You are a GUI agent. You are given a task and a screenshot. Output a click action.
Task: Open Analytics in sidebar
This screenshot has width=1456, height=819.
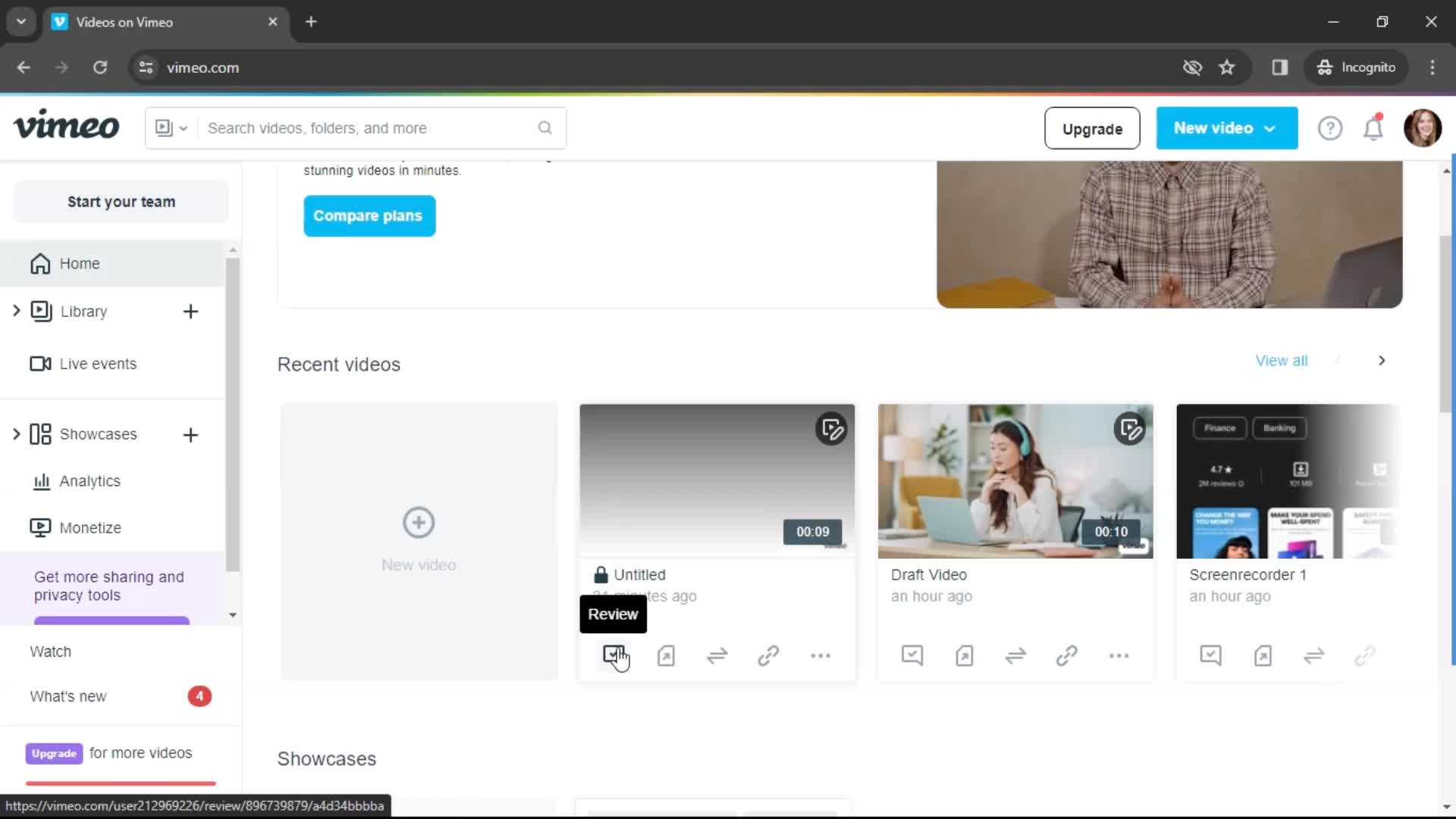pyautogui.click(x=76, y=482)
